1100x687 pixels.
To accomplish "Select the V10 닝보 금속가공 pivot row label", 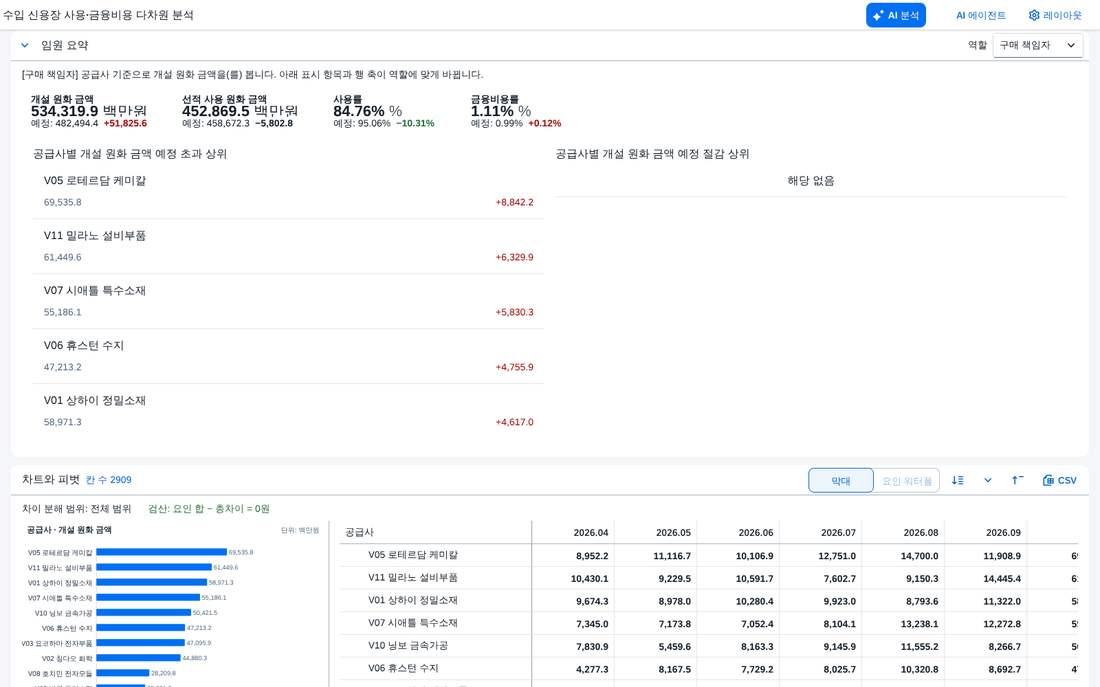I will (408, 646).
